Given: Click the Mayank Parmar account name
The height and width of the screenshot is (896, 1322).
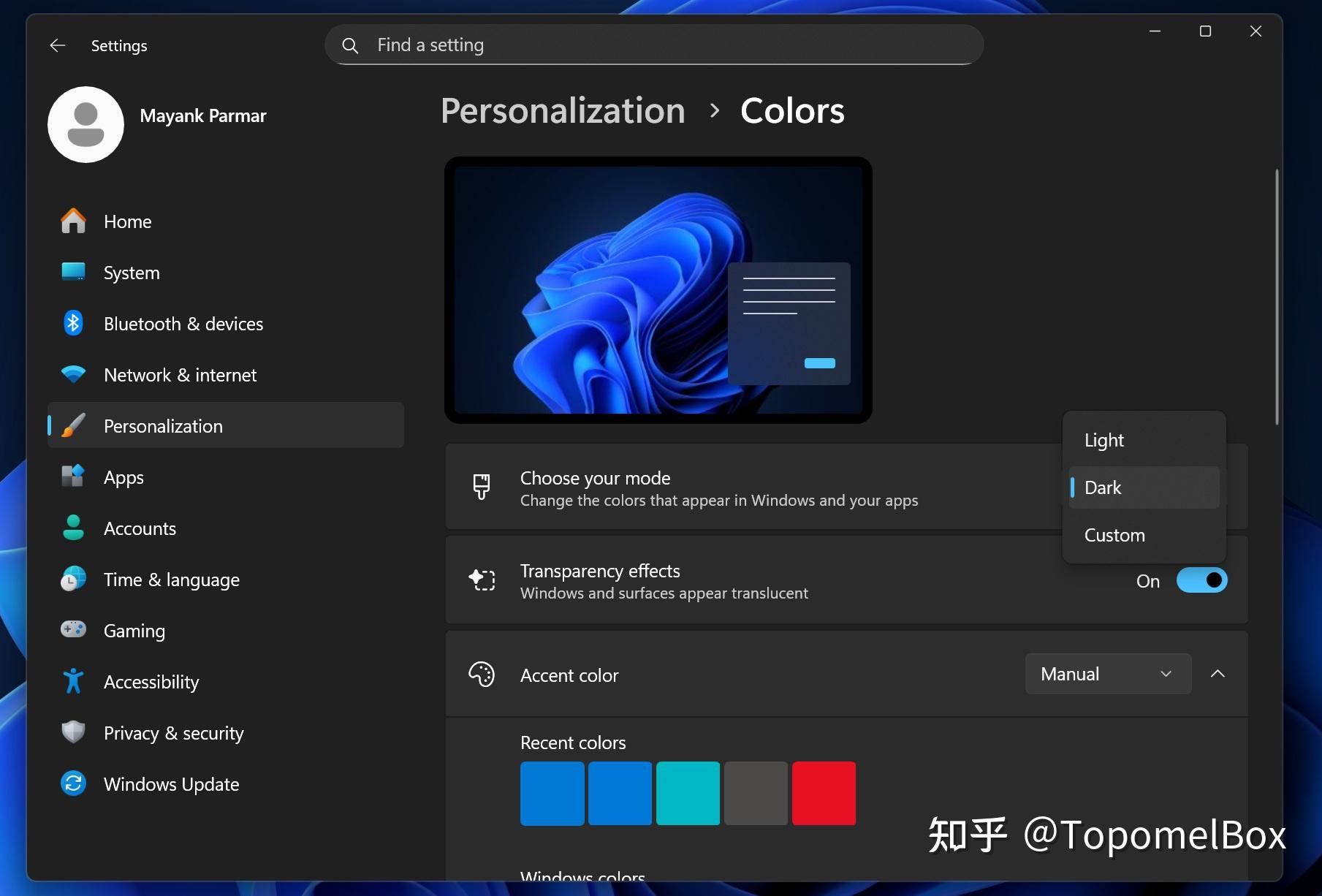Looking at the screenshot, I should [203, 115].
